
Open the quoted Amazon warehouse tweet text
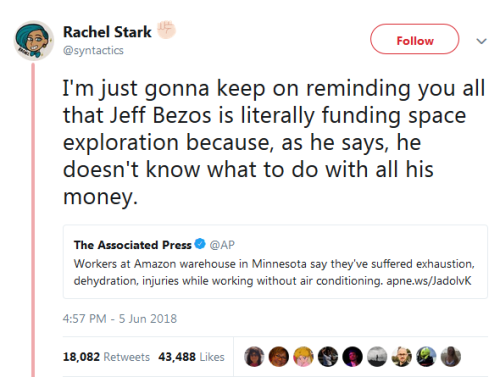274,272
